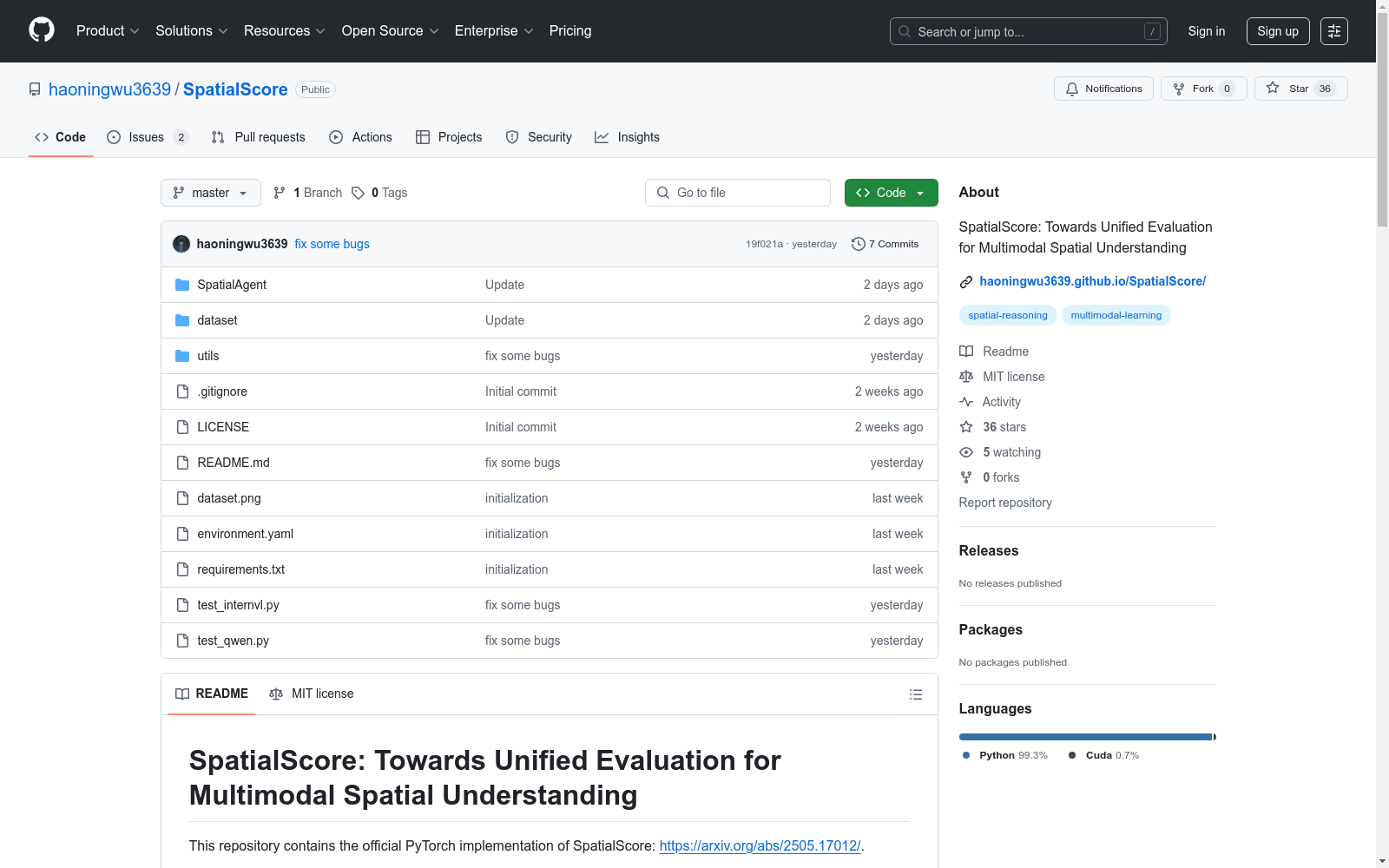Image resolution: width=1389 pixels, height=868 pixels.
Task: Open the MIT license link in About sidebar
Action: 1014,377
